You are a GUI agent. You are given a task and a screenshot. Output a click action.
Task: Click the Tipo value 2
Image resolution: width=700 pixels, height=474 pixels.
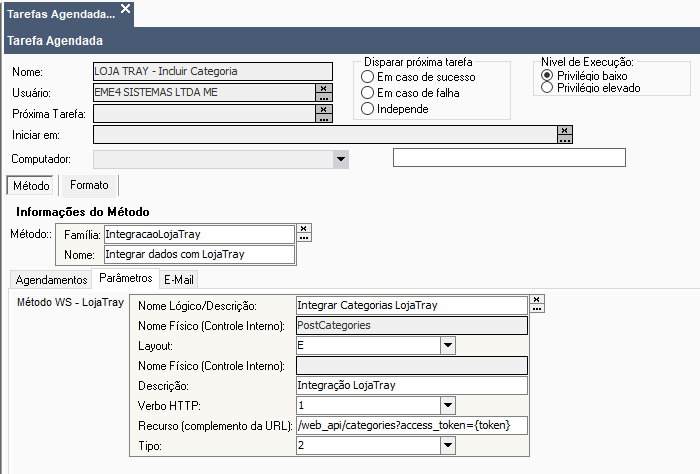(x=368, y=445)
